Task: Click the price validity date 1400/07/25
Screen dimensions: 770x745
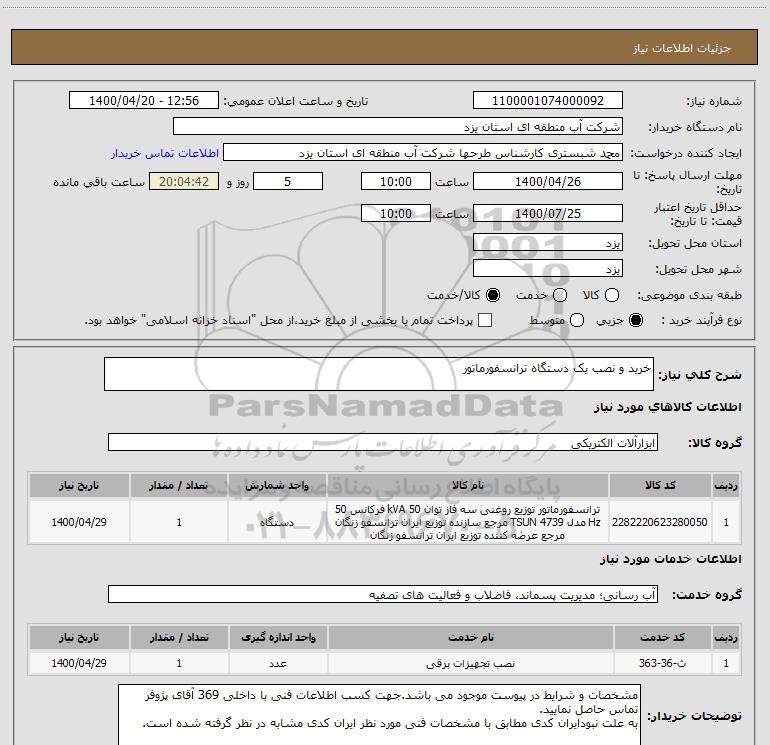Action: coord(548,213)
